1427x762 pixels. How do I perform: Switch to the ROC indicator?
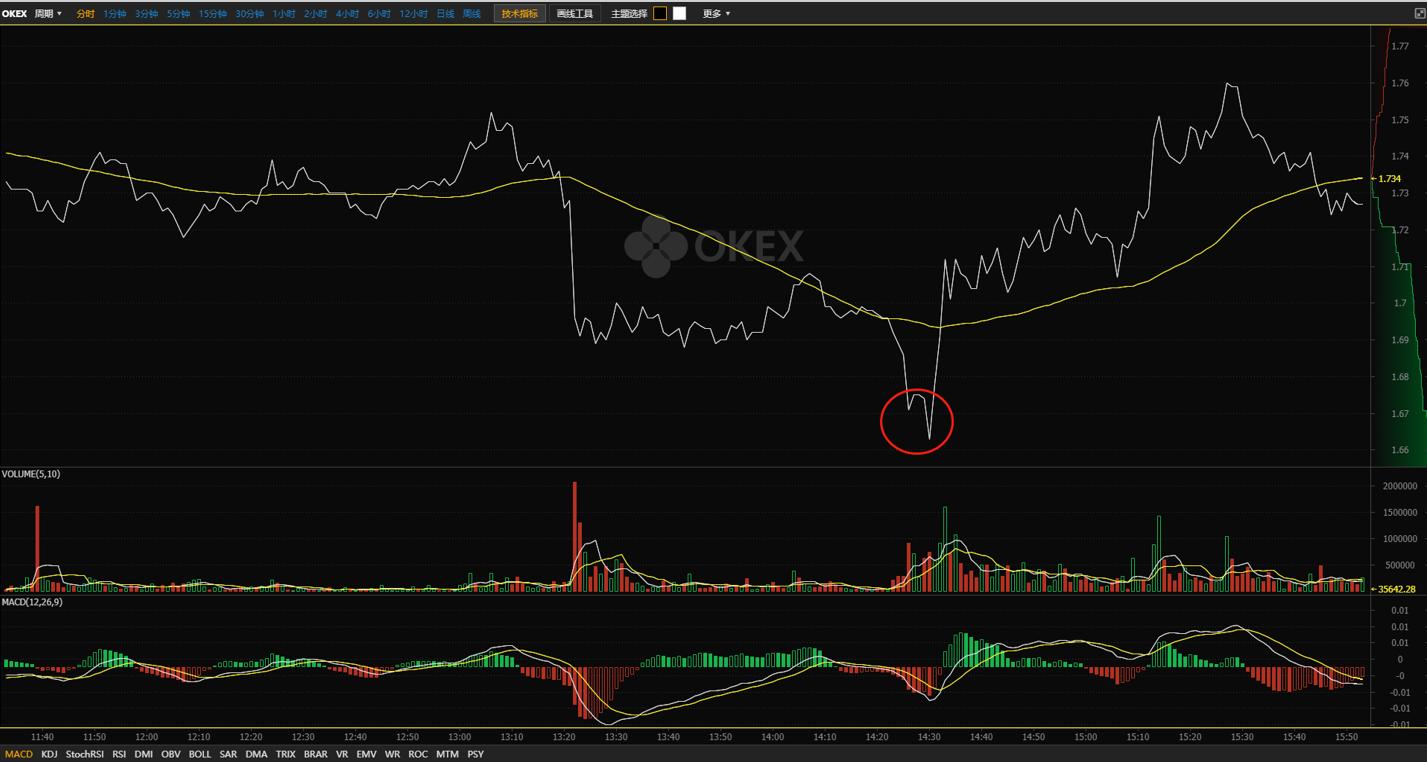pyautogui.click(x=418, y=754)
